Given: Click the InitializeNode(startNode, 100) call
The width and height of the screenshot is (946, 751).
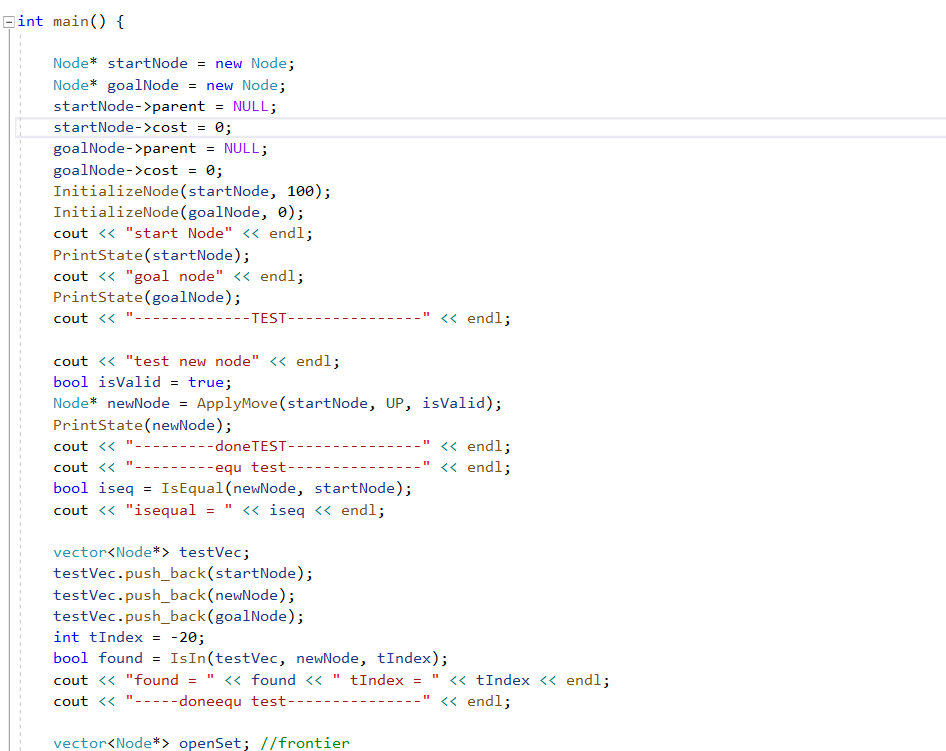Looking at the screenshot, I should coord(190,190).
